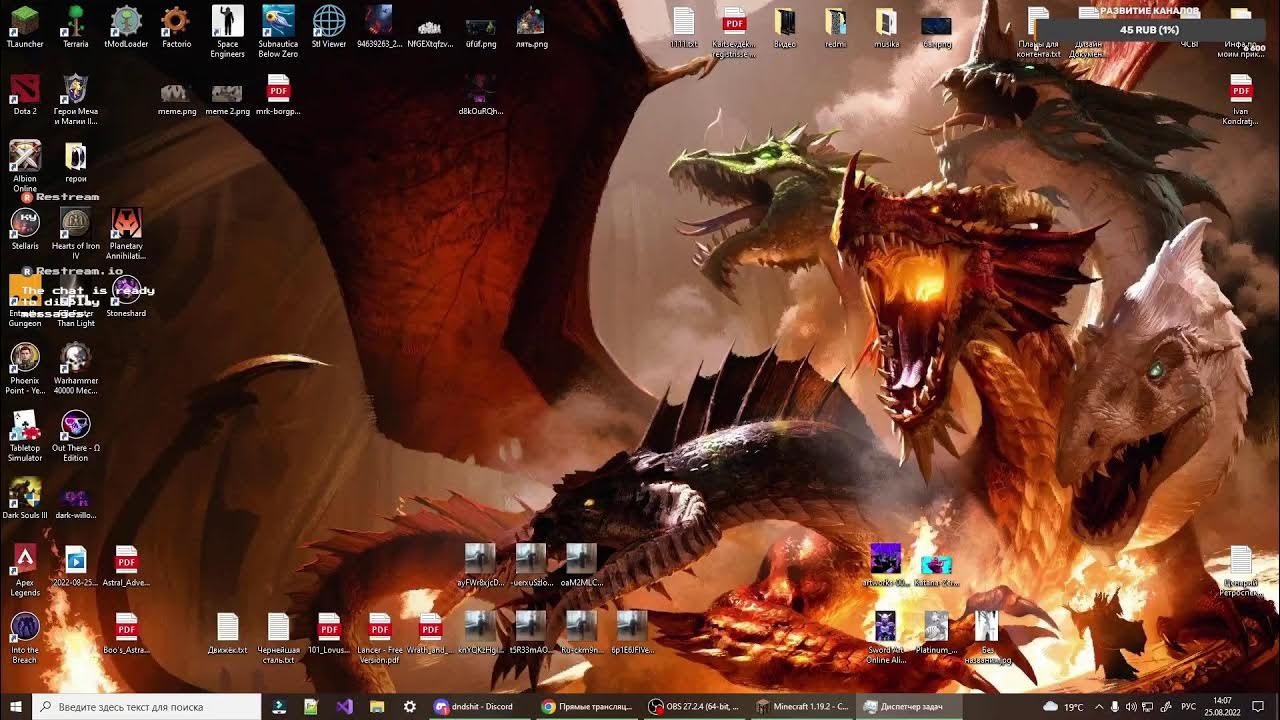Open the redmi folder
Image resolution: width=1280 pixels, height=720 pixels.
[x=836, y=27]
